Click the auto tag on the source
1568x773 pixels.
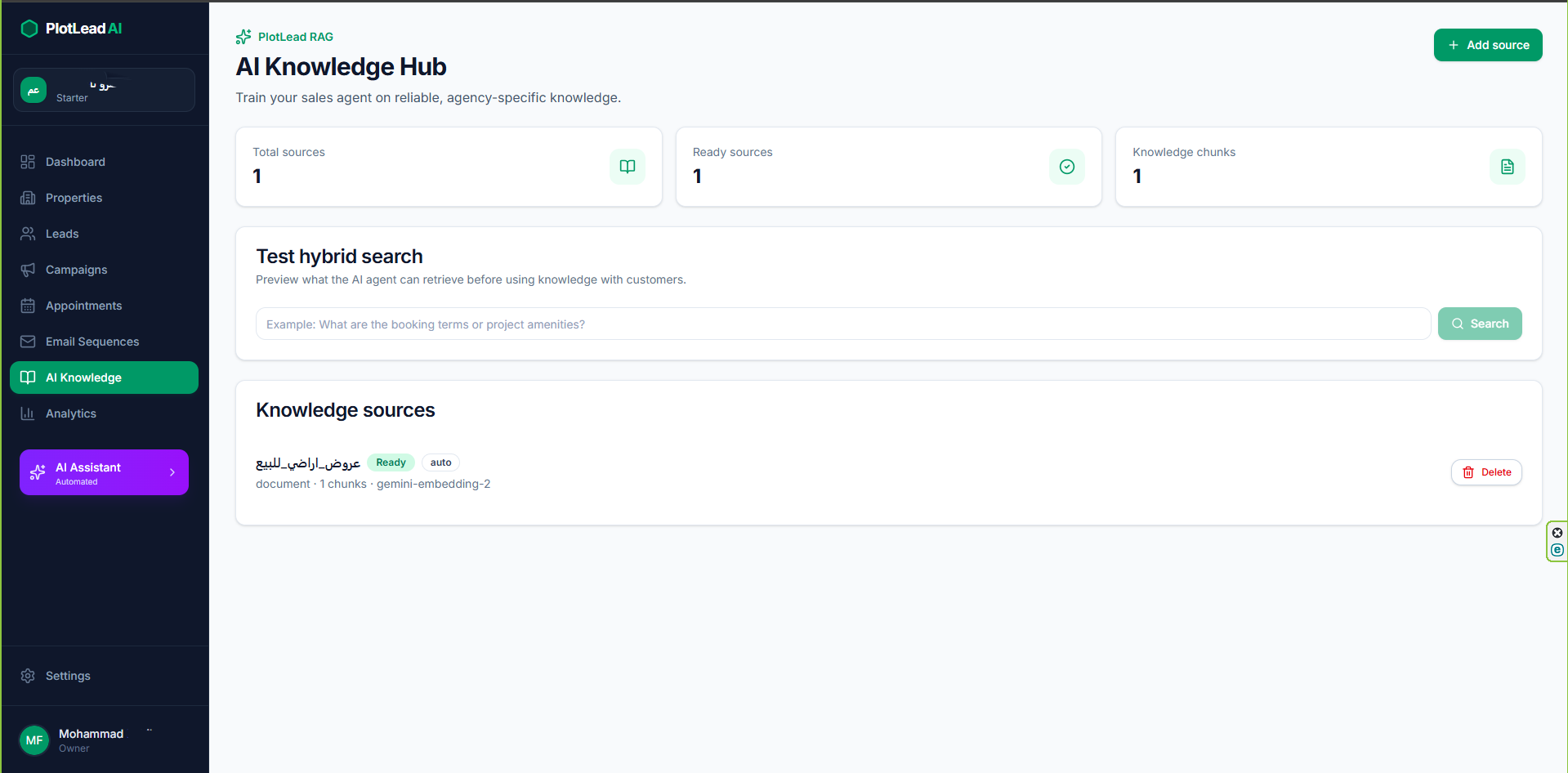[440, 462]
